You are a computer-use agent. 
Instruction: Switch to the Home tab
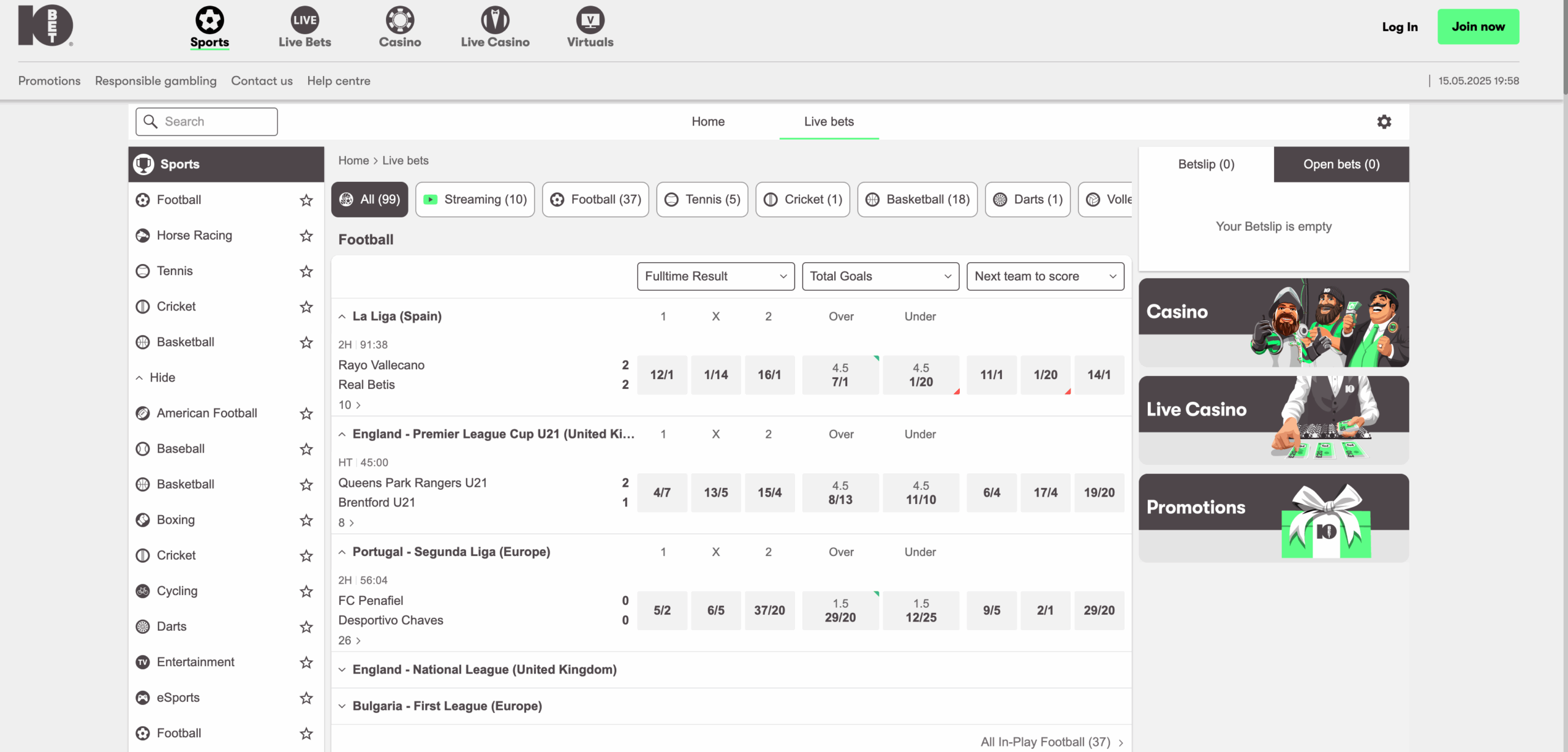[708, 121]
